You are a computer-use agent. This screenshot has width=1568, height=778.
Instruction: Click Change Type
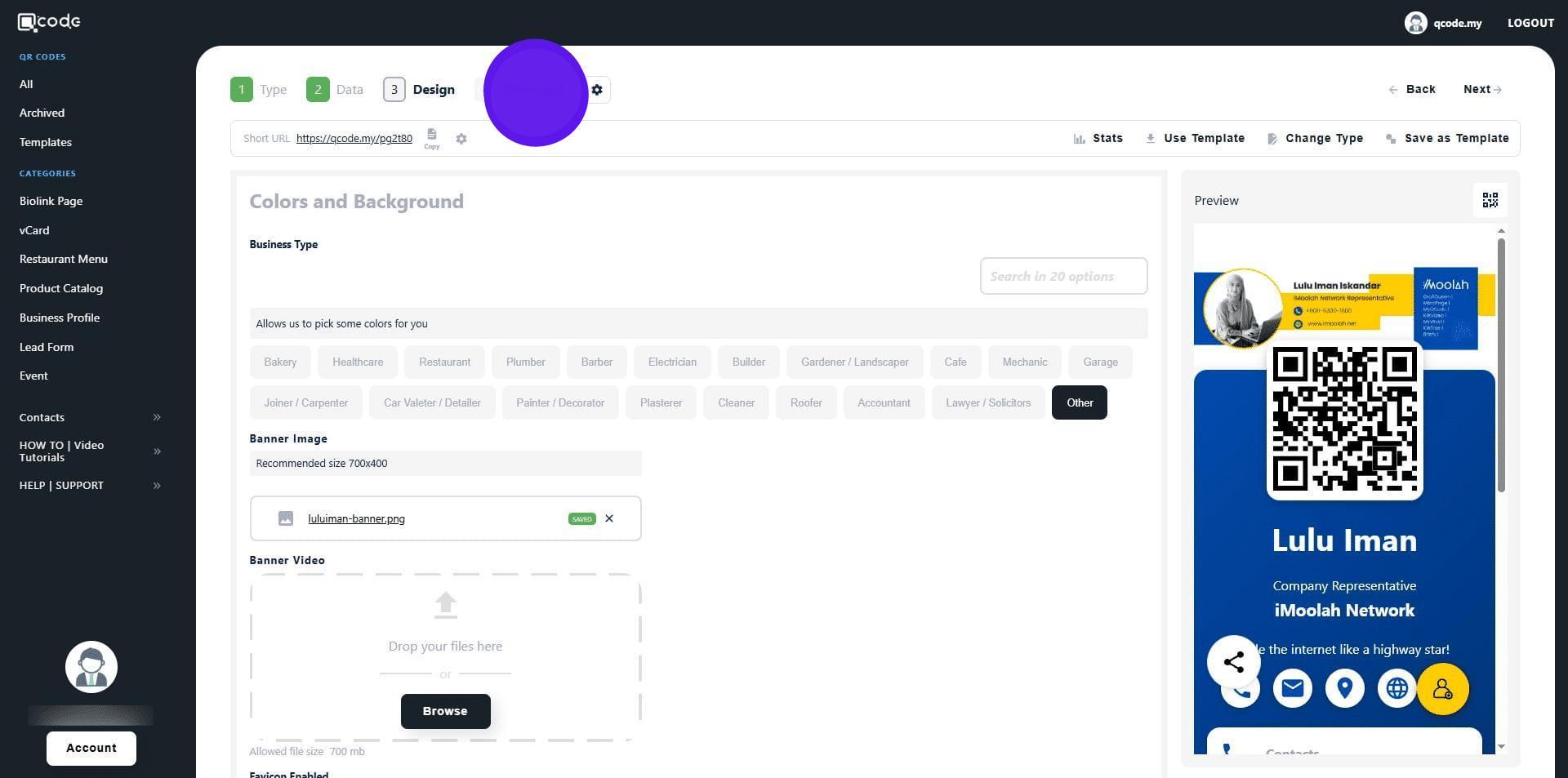[1316, 139]
